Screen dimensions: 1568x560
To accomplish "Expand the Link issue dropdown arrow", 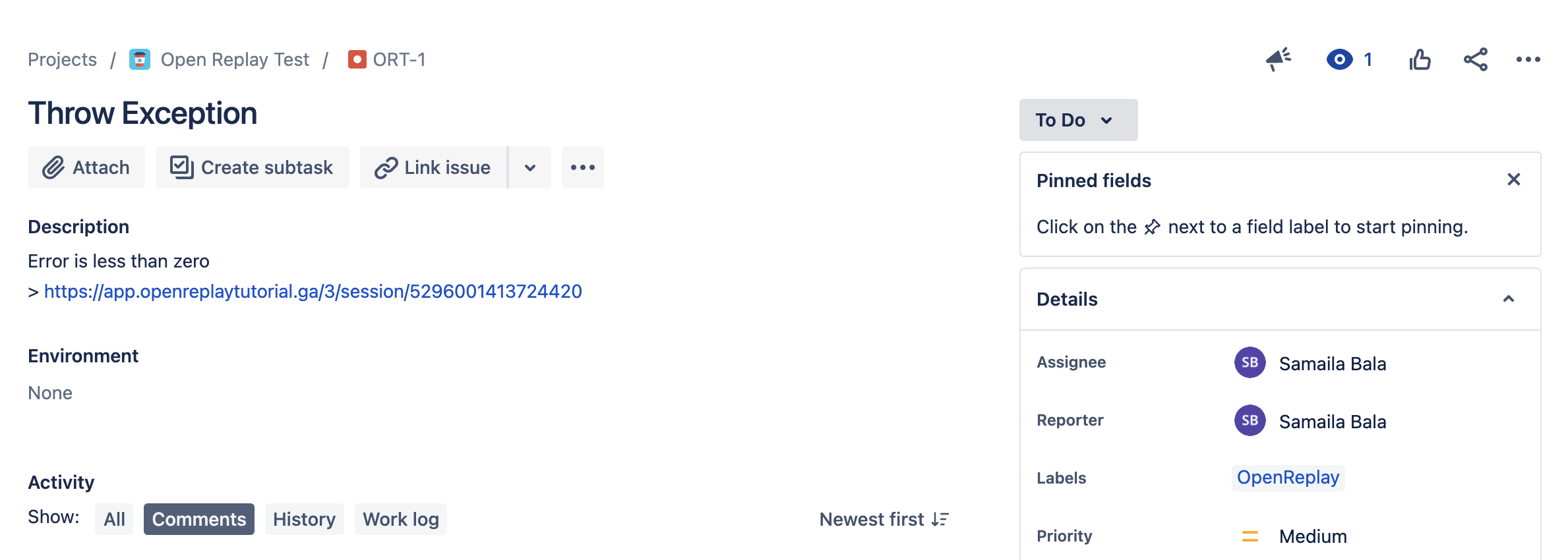I will (530, 167).
